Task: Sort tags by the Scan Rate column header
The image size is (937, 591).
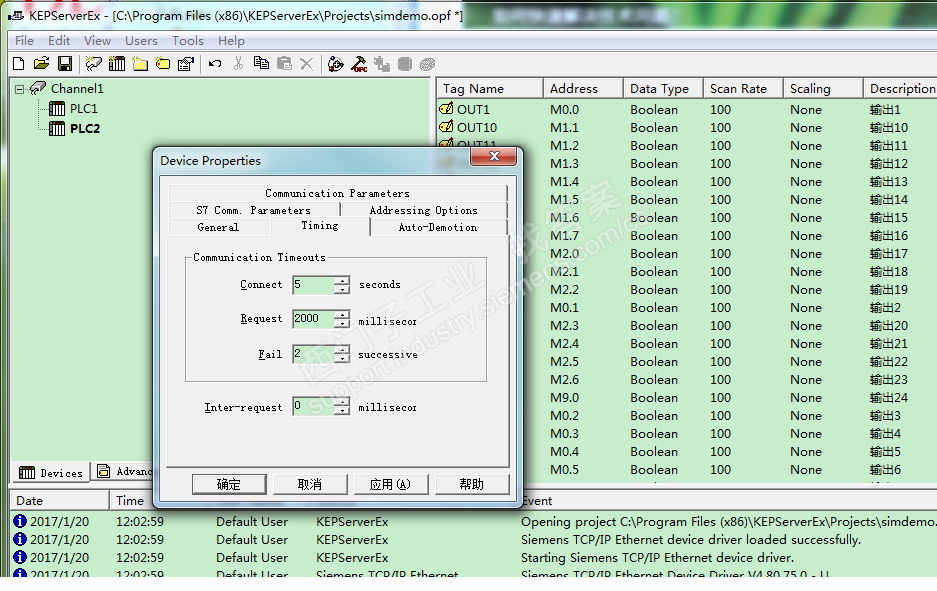Action: coord(743,88)
